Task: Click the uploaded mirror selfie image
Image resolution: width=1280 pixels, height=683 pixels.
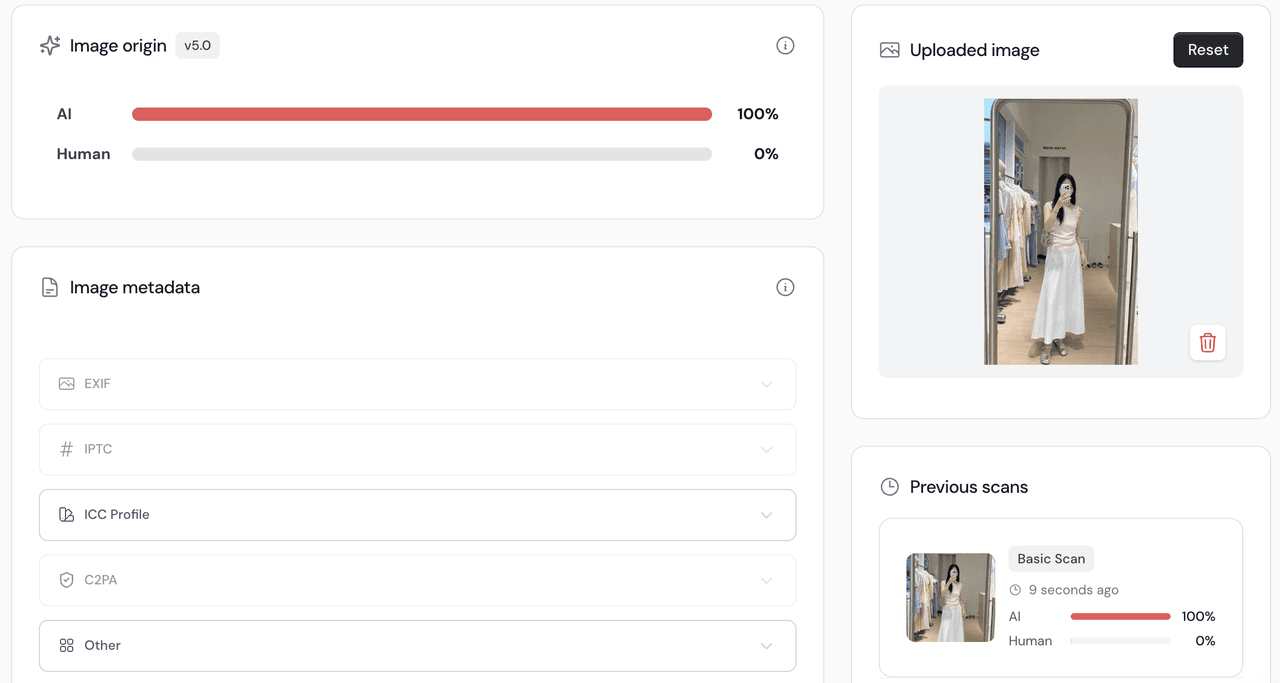Action: tap(1061, 232)
